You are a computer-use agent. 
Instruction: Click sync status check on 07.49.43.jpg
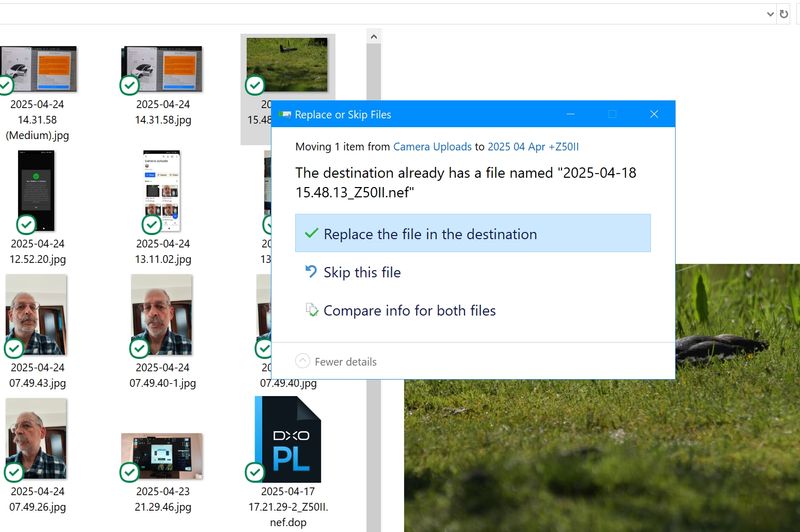click(x=15, y=348)
